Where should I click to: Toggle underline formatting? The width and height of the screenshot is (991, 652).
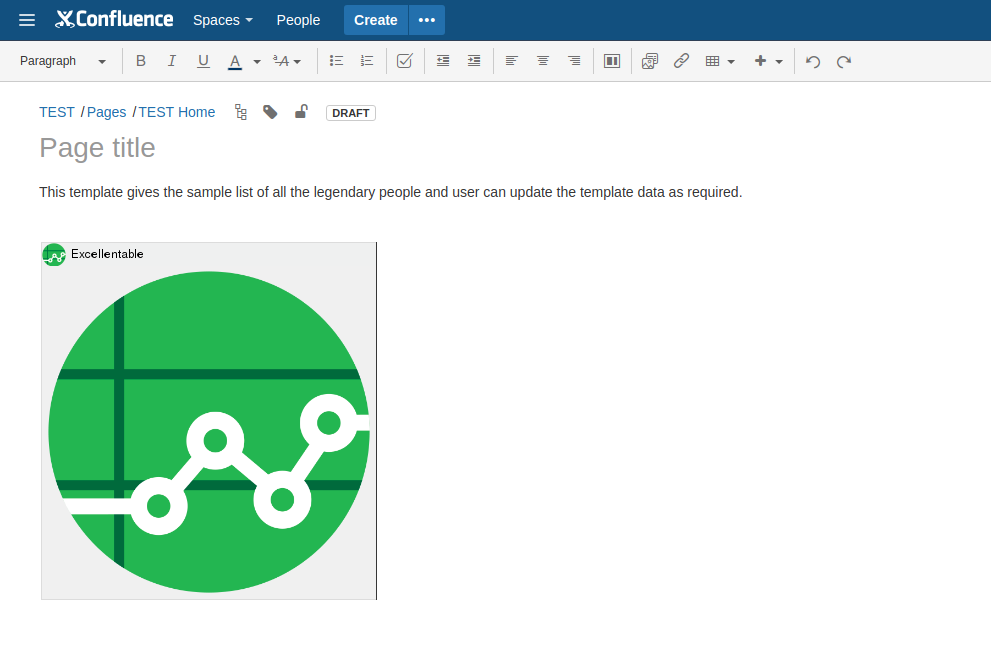(203, 61)
